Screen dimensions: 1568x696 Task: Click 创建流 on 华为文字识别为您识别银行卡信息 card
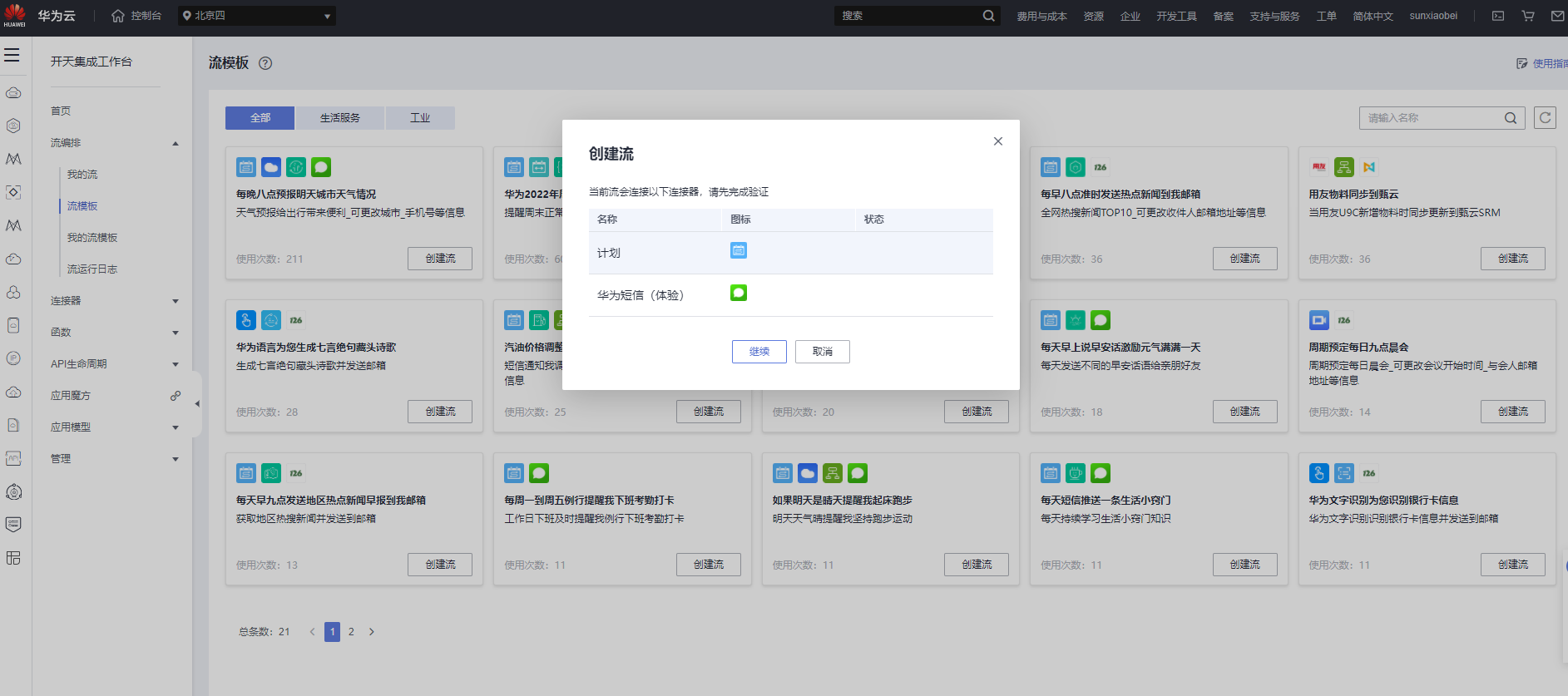tap(1513, 565)
